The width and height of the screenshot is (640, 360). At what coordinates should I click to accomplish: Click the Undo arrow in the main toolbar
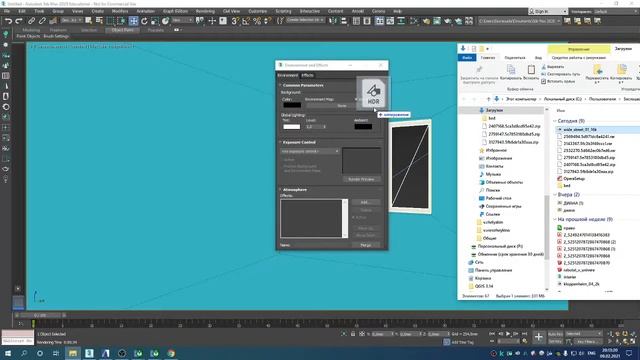(x=8, y=21)
